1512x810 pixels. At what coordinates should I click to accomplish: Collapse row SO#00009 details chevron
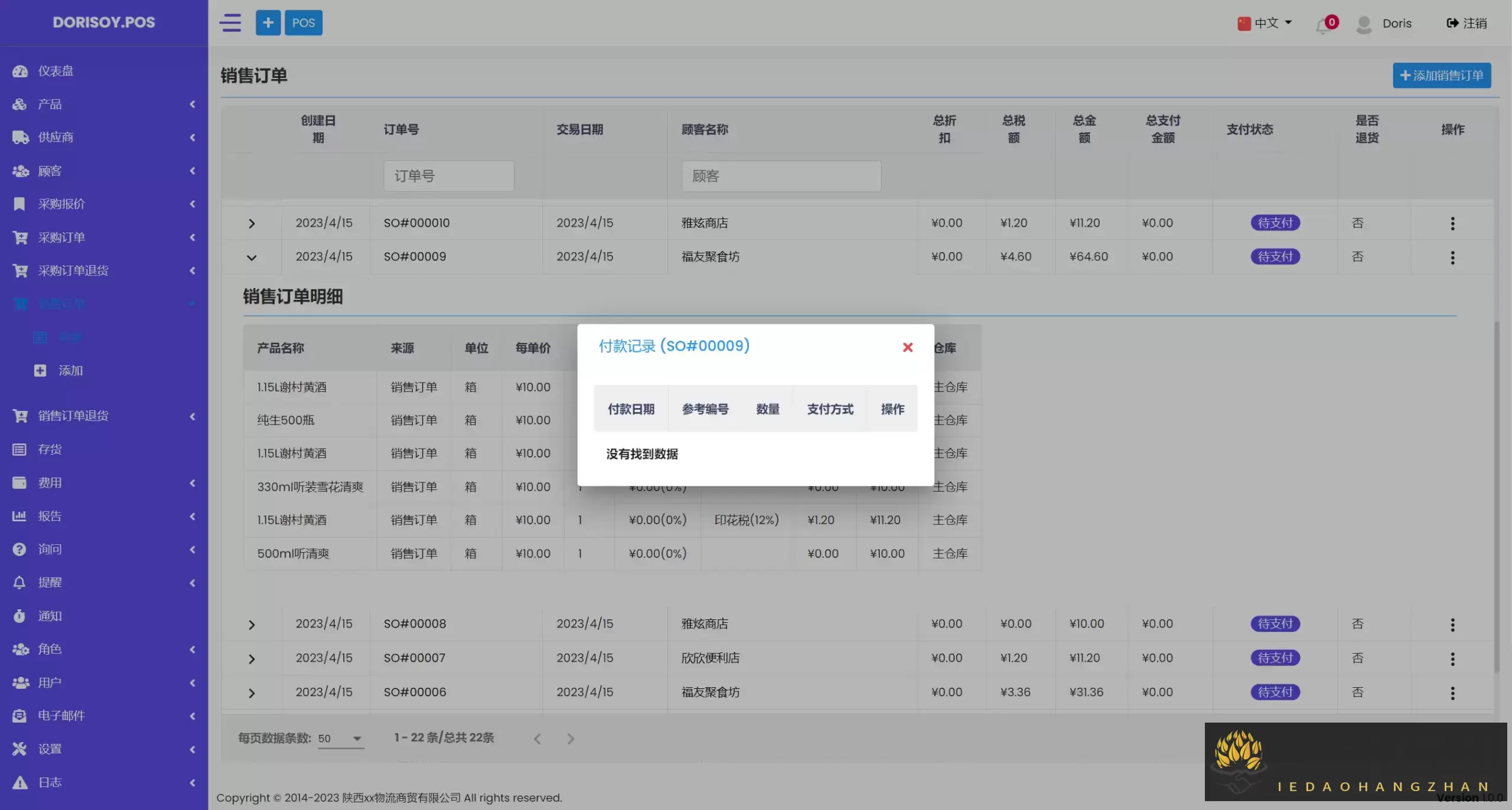[252, 257]
